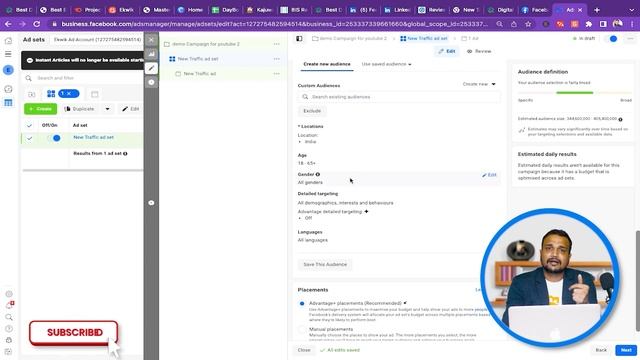
Task: Click Edit link in Gender row
Action: 489,175
